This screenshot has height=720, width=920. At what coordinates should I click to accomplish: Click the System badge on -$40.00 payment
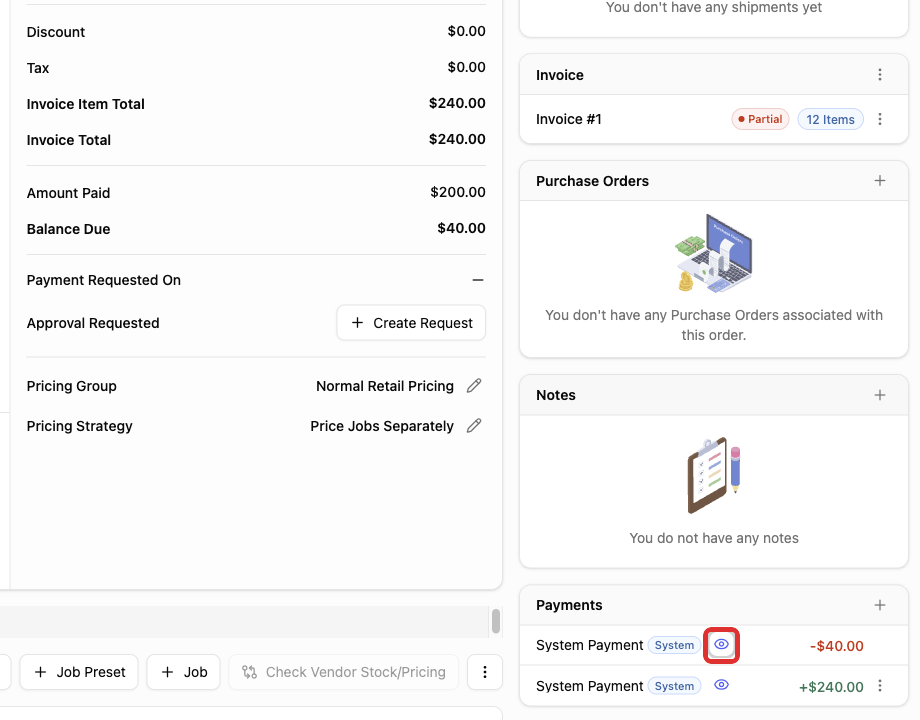click(674, 645)
